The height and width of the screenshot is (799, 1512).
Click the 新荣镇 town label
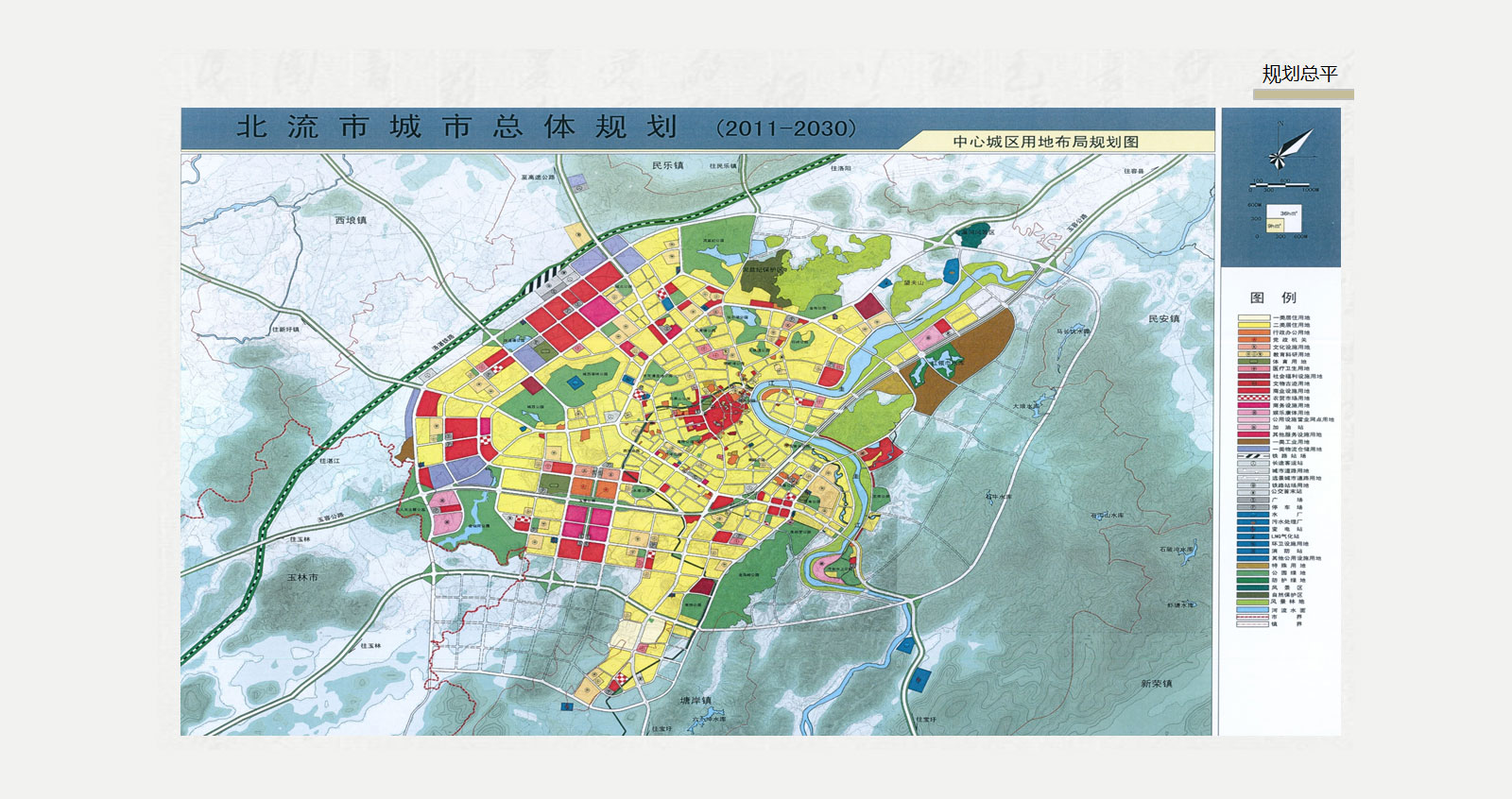pyautogui.click(x=1156, y=684)
